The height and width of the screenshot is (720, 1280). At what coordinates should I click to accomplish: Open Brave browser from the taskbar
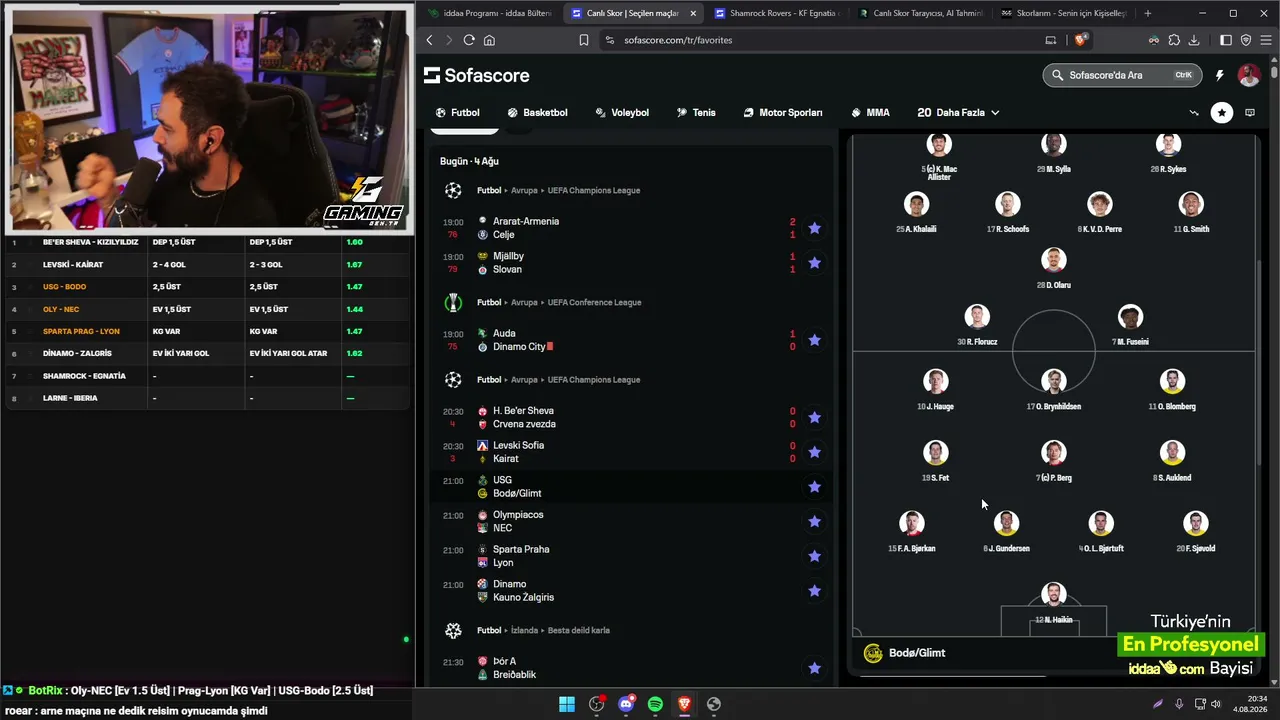(x=684, y=704)
